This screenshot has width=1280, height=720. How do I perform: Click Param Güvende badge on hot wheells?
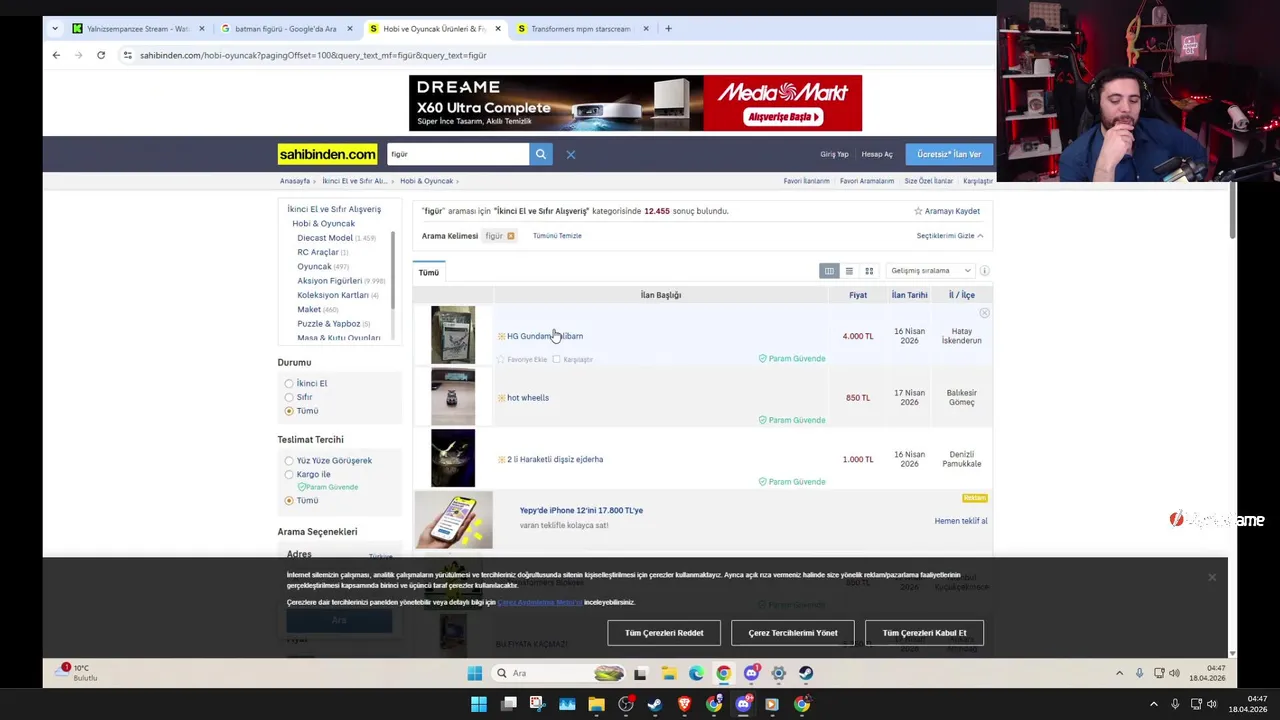tap(792, 420)
